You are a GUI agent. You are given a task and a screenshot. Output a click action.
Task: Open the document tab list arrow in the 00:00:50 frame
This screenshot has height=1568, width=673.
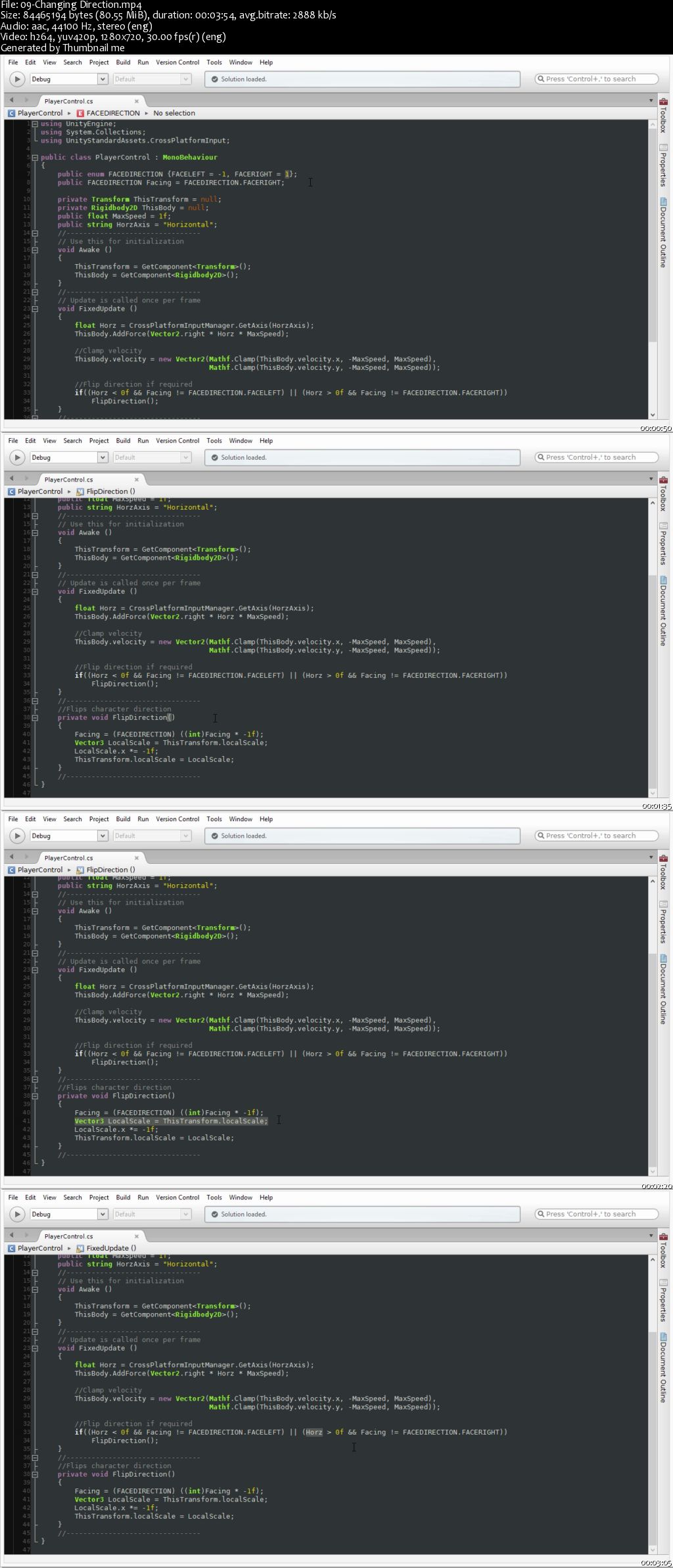click(x=651, y=101)
